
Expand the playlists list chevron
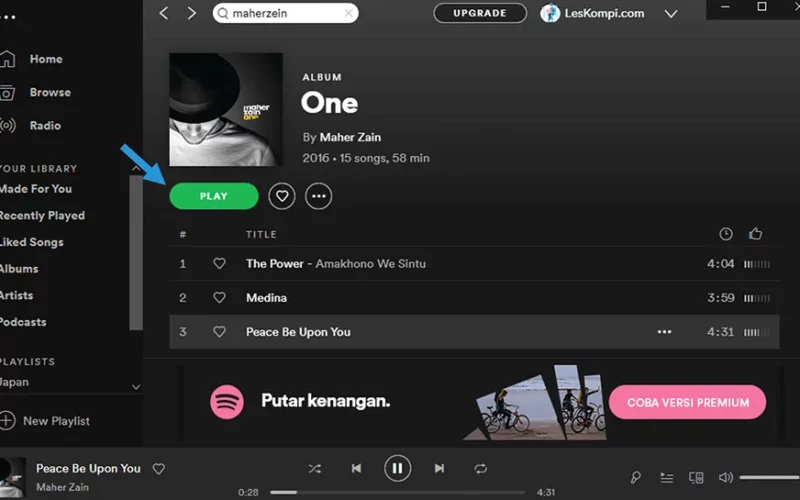point(136,387)
